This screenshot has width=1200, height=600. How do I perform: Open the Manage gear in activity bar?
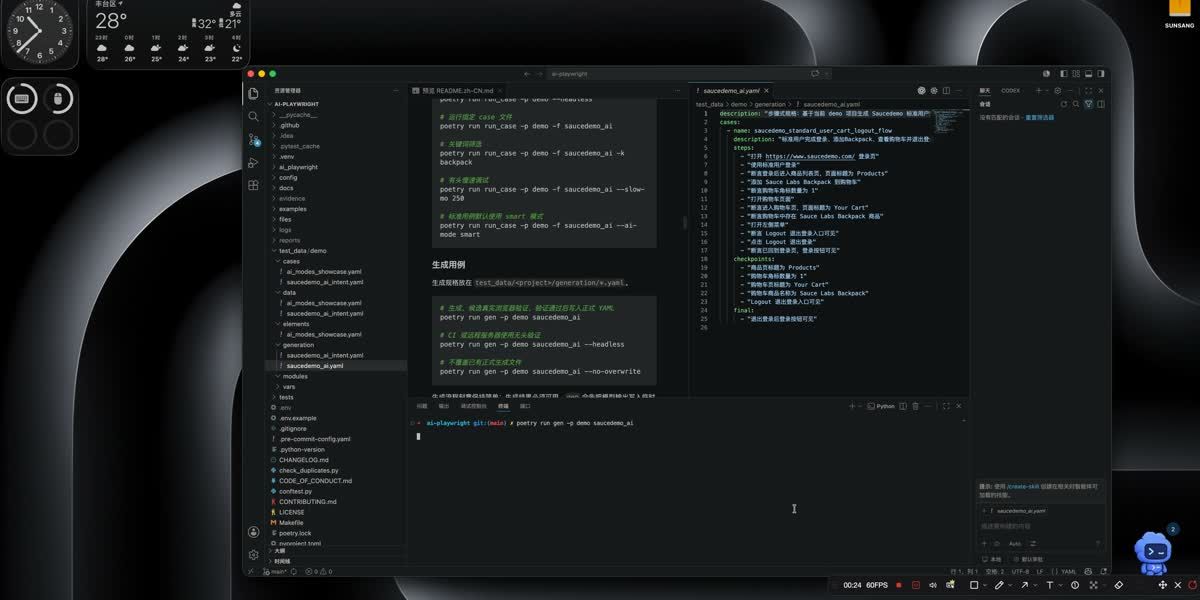coord(254,554)
